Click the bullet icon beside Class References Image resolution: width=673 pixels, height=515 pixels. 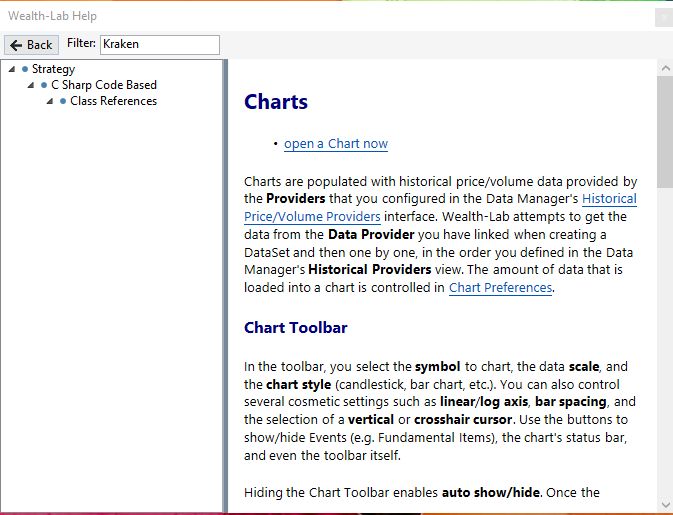pyautogui.click(x=63, y=102)
